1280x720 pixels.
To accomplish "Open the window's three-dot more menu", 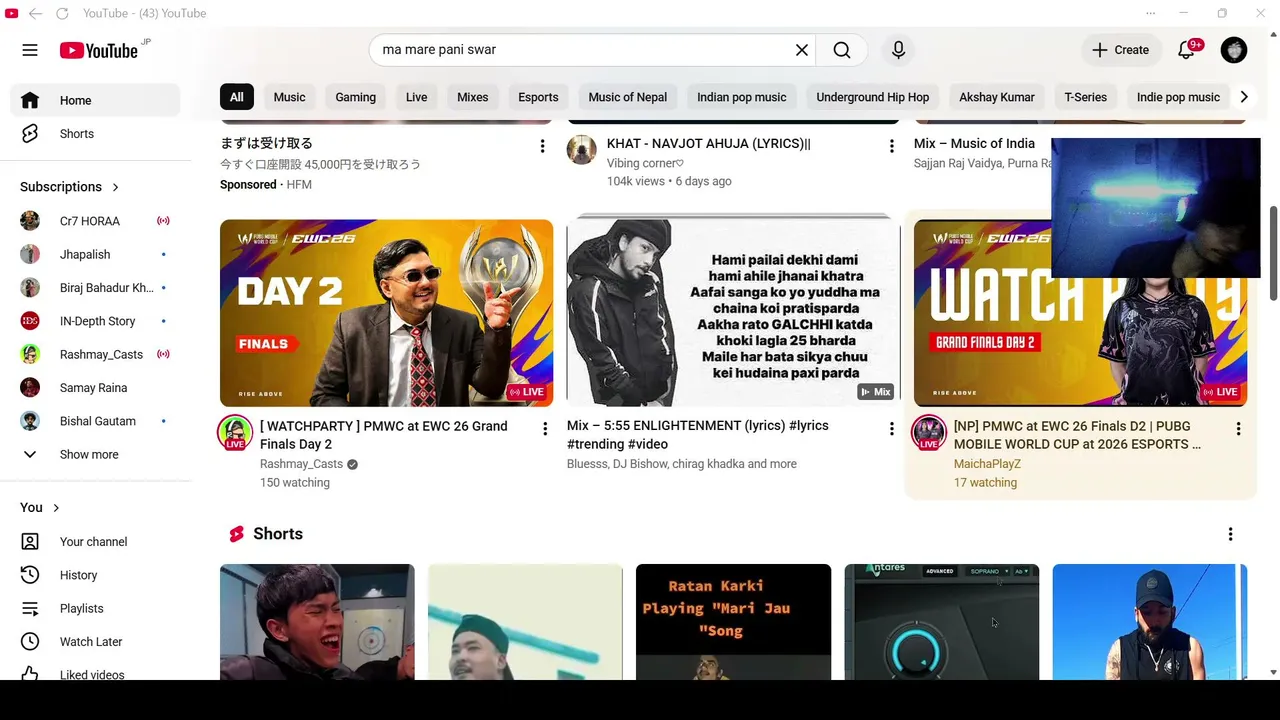I will click(1151, 13).
